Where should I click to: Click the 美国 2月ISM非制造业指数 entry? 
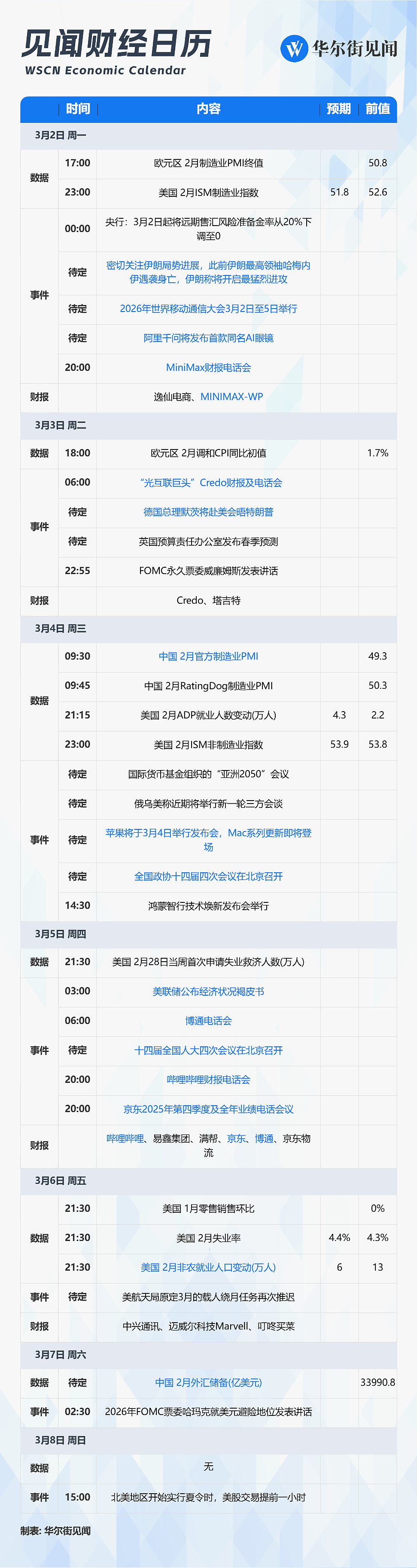(208, 744)
